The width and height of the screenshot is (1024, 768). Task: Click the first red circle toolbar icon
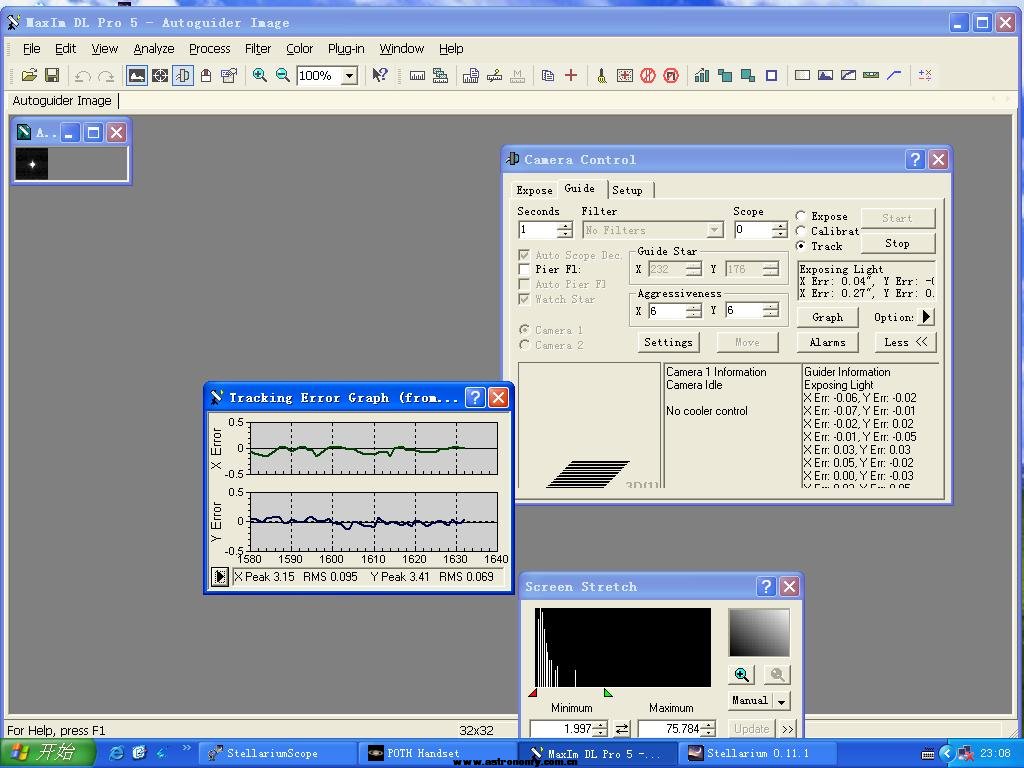(x=648, y=75)
